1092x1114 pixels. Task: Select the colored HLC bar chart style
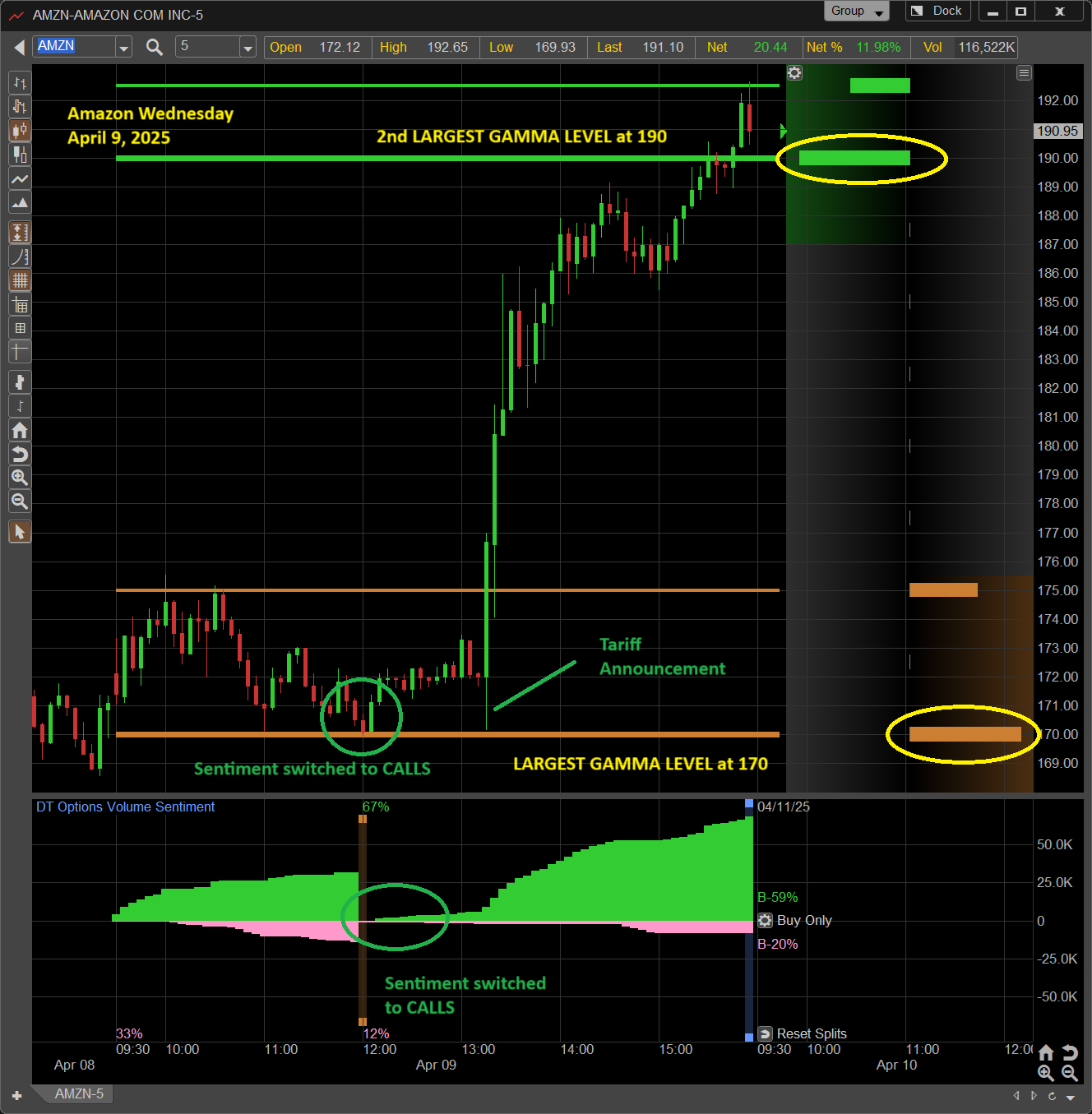(20, 106)
